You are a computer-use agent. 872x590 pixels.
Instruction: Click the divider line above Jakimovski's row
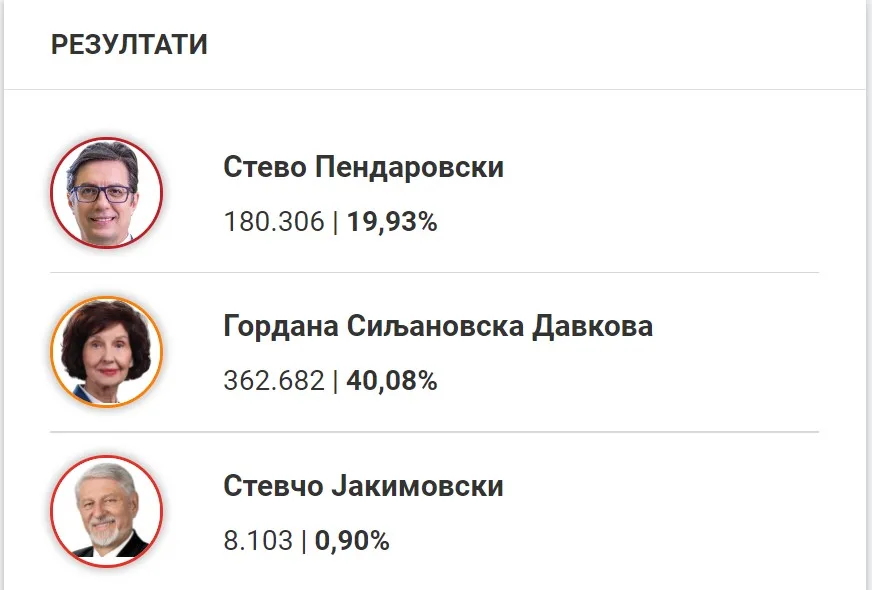point(434,432)
